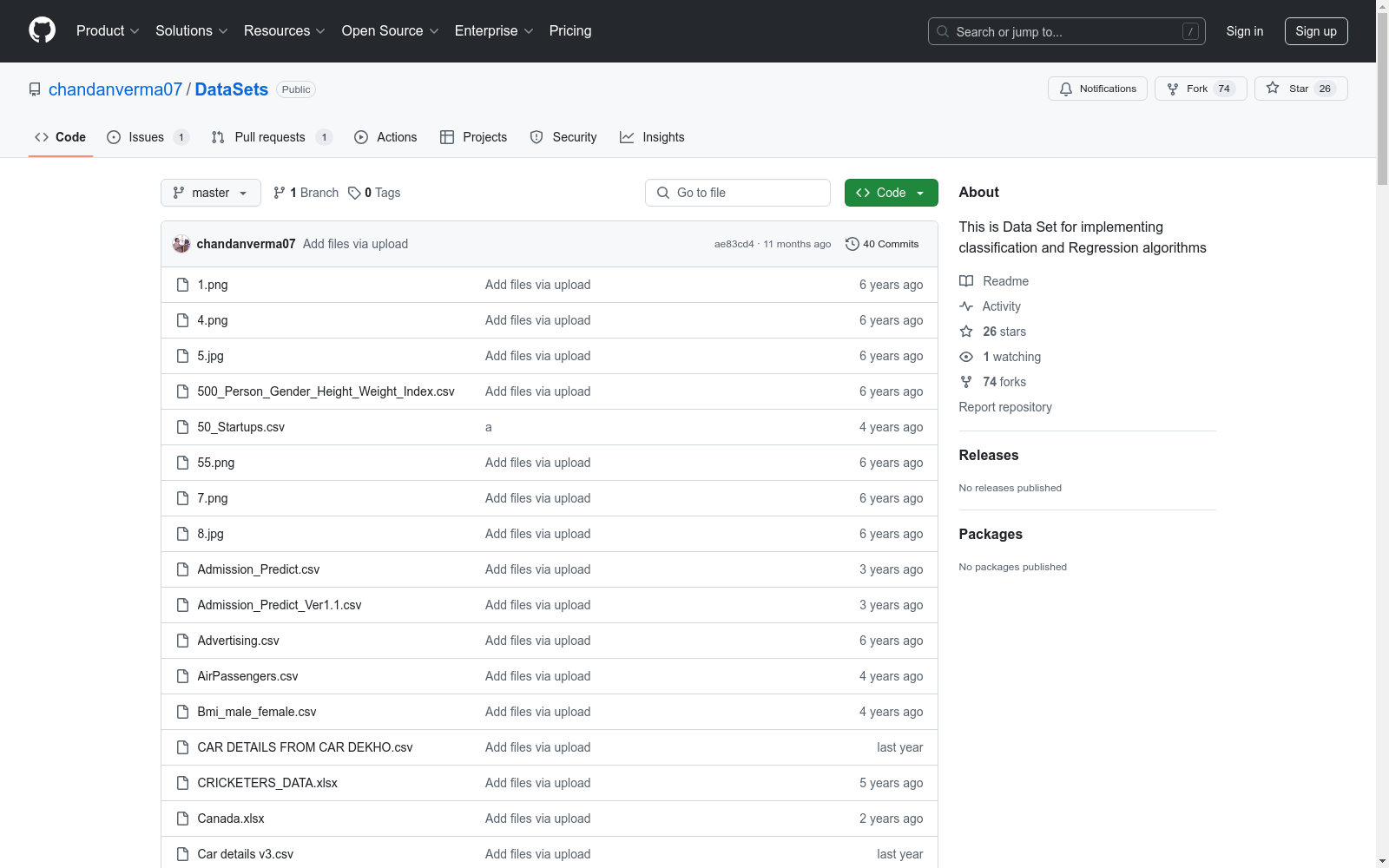Open file Admission_Predict.csv
1389x868 pixels.
point(258,569)
